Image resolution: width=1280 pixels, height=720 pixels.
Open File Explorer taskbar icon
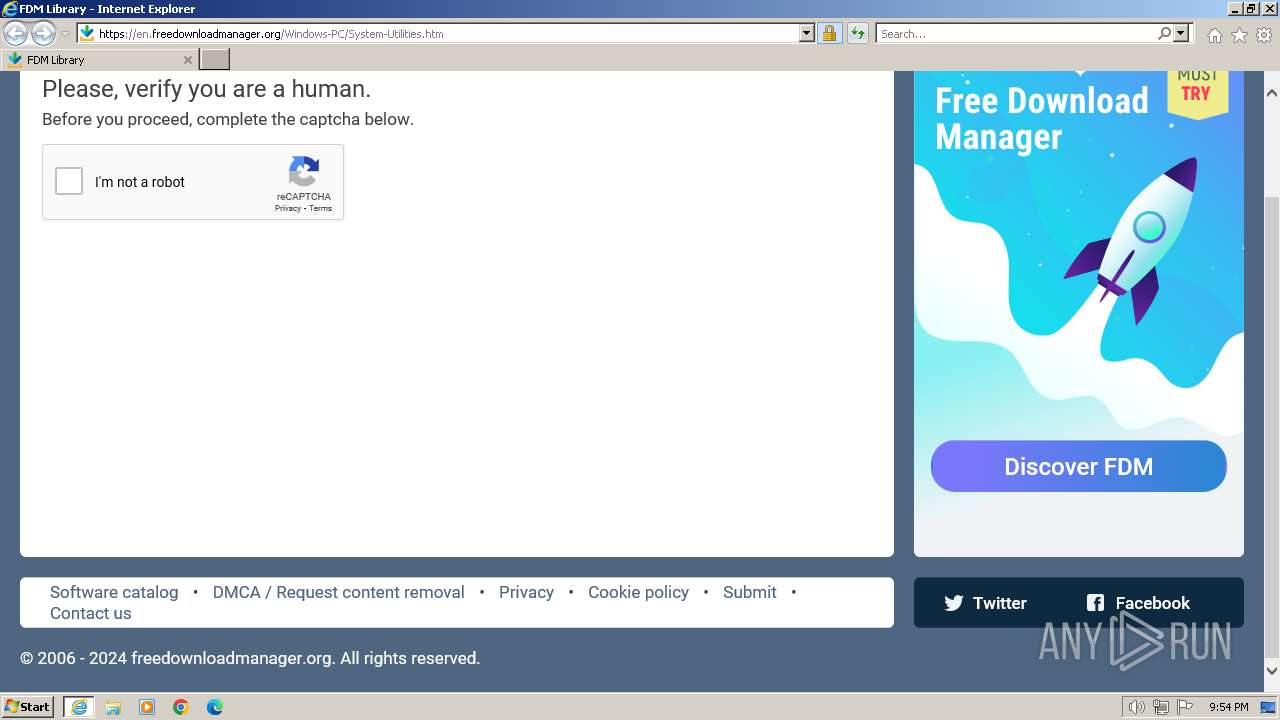point(113,707)
